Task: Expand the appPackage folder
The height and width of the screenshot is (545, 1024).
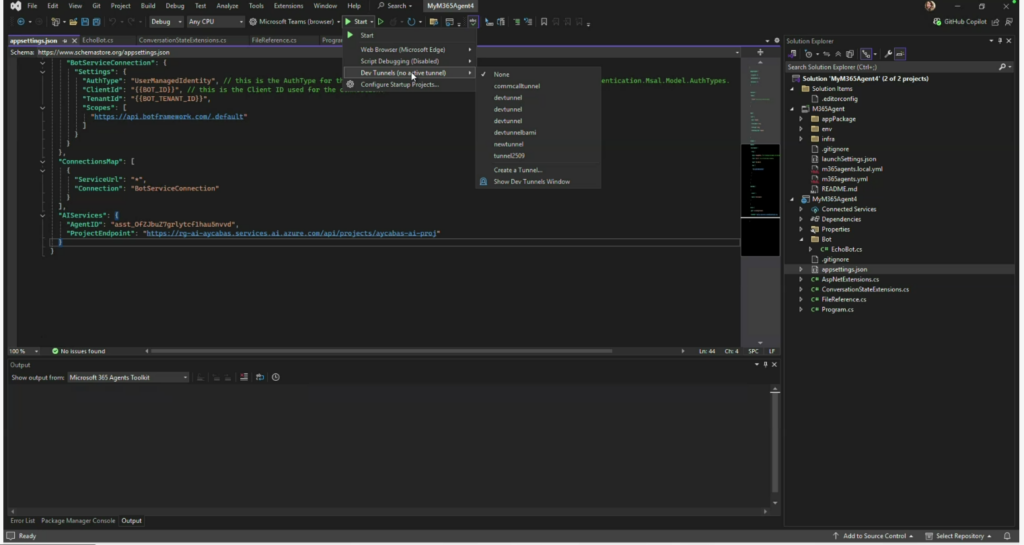Action: [801, 119]
